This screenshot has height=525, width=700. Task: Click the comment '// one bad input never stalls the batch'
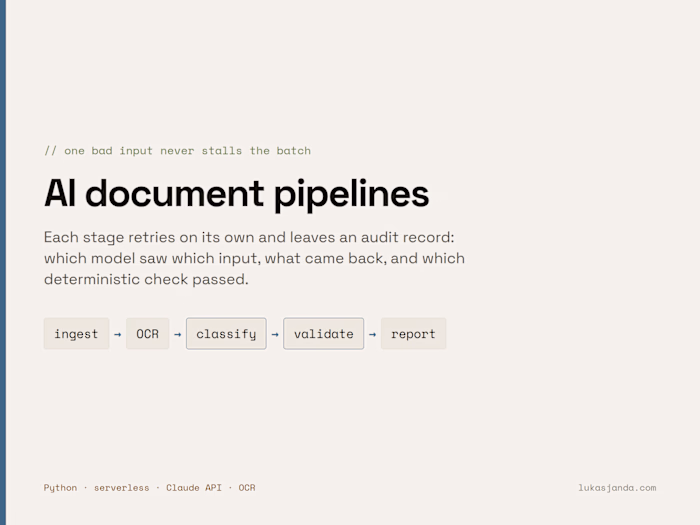tap(177, 151)
